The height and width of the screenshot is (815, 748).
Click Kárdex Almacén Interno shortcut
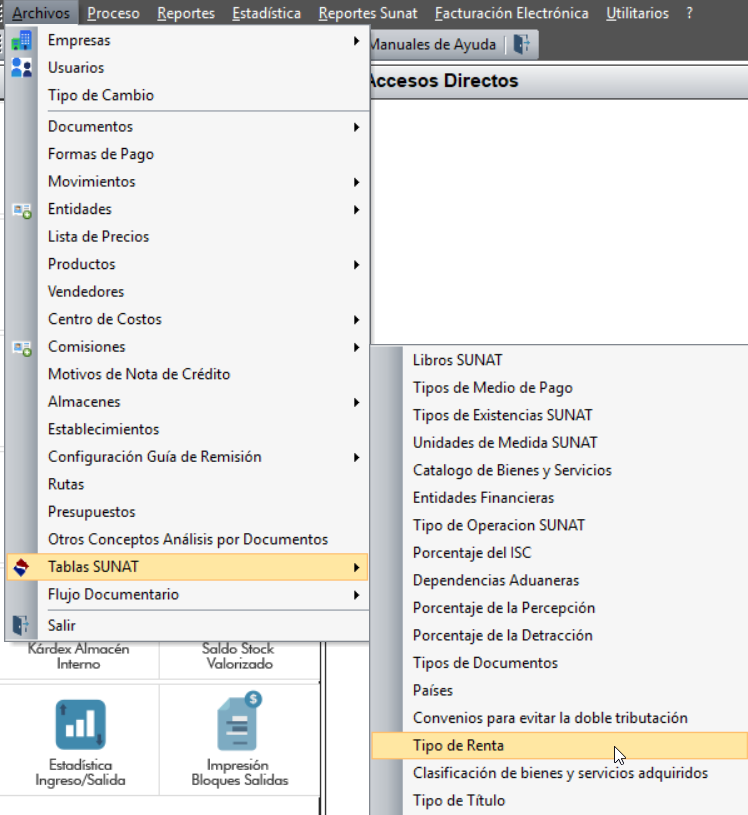(78, 656)
